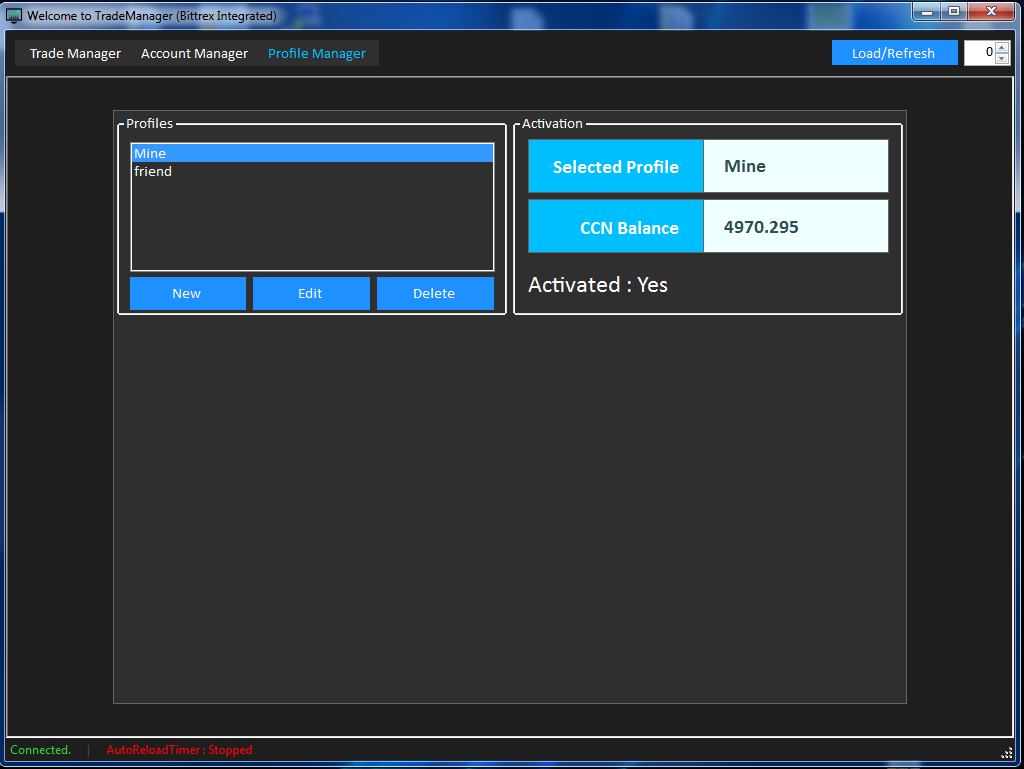
Task: Click the 'Connected.' status bar entry
Action: [40, 750]
